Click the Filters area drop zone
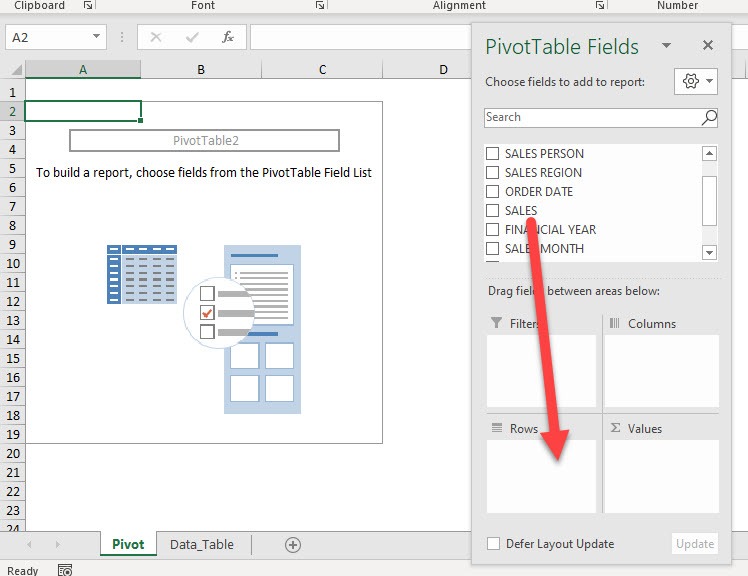The height and width of the screenshot is (576, 748). click(x=541, y=371)
